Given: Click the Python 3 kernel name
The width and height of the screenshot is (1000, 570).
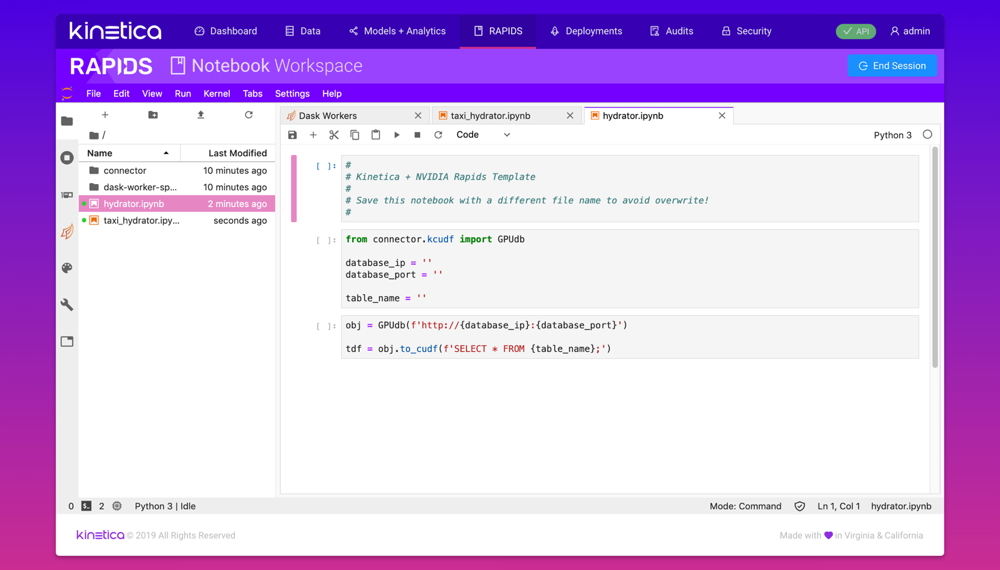Looking at the screenshot, I should [892, 135].
